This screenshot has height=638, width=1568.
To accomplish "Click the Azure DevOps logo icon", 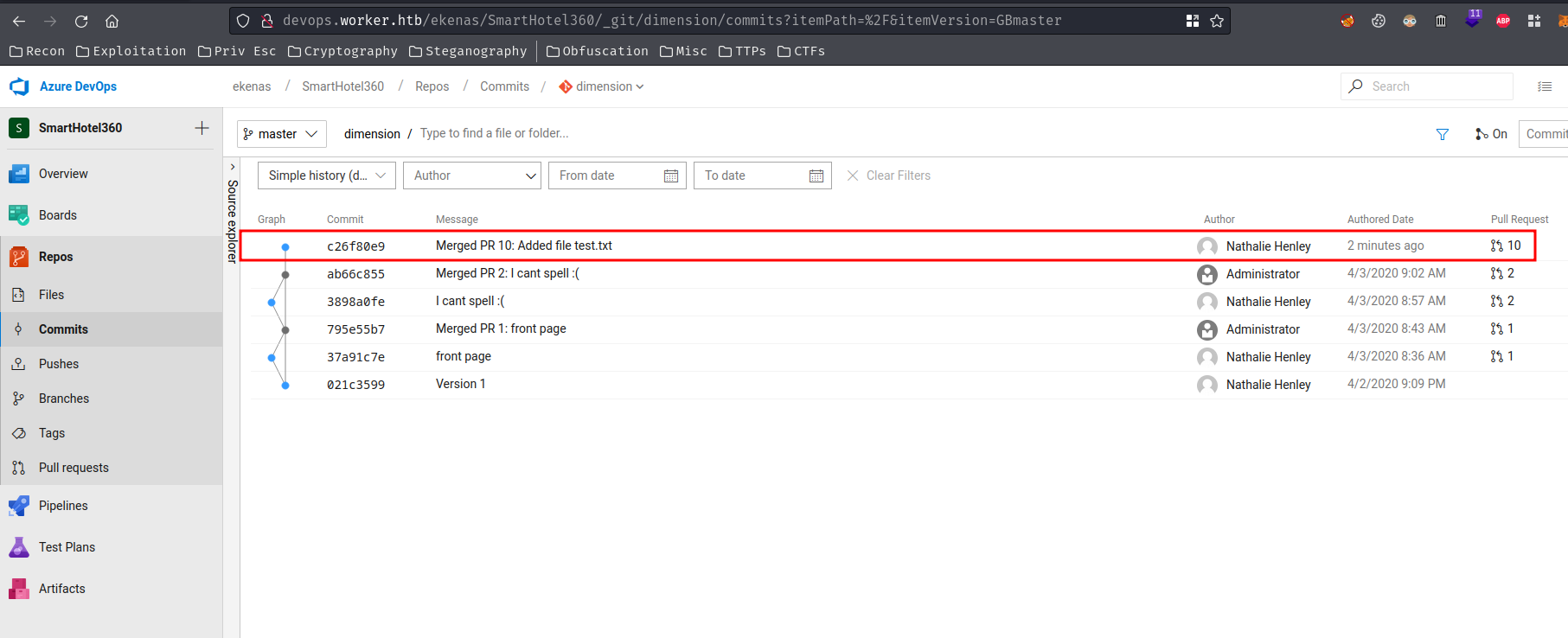I will click(19, 86).
